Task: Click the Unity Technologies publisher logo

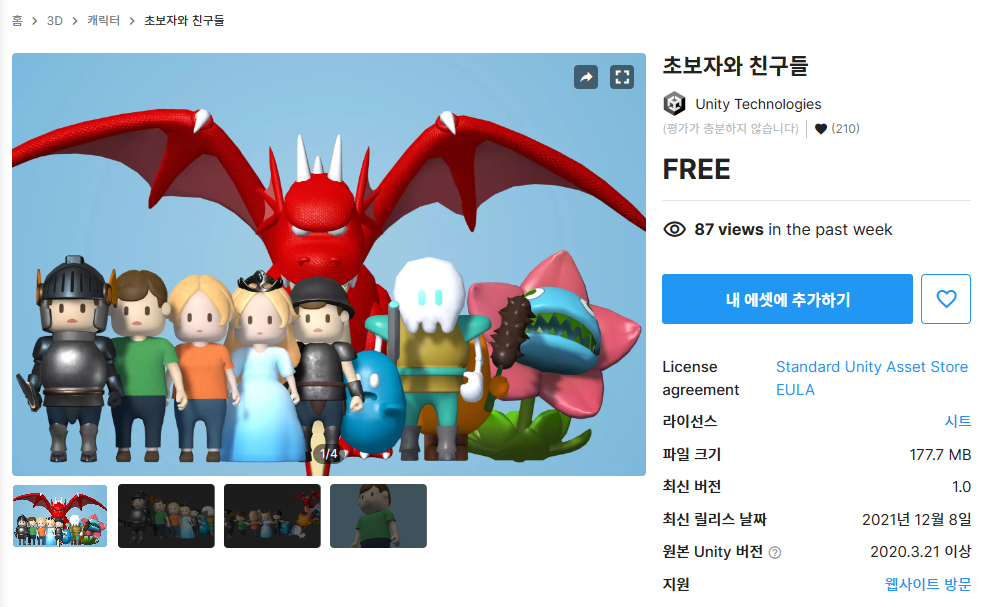Action: (x=674, y=104)
